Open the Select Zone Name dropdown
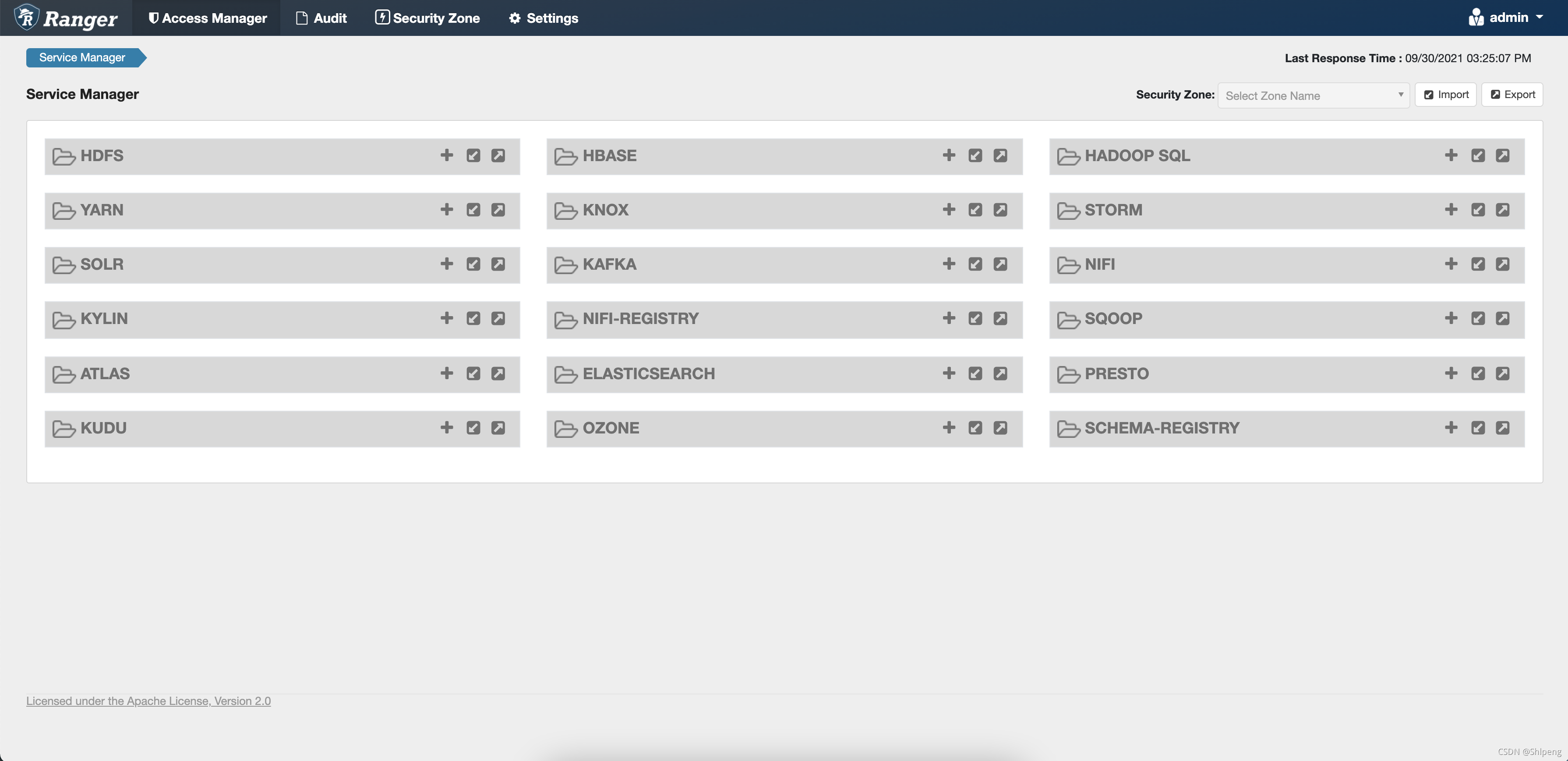The width and height of the screenshot is (1568, 761). pos(1313,95)
